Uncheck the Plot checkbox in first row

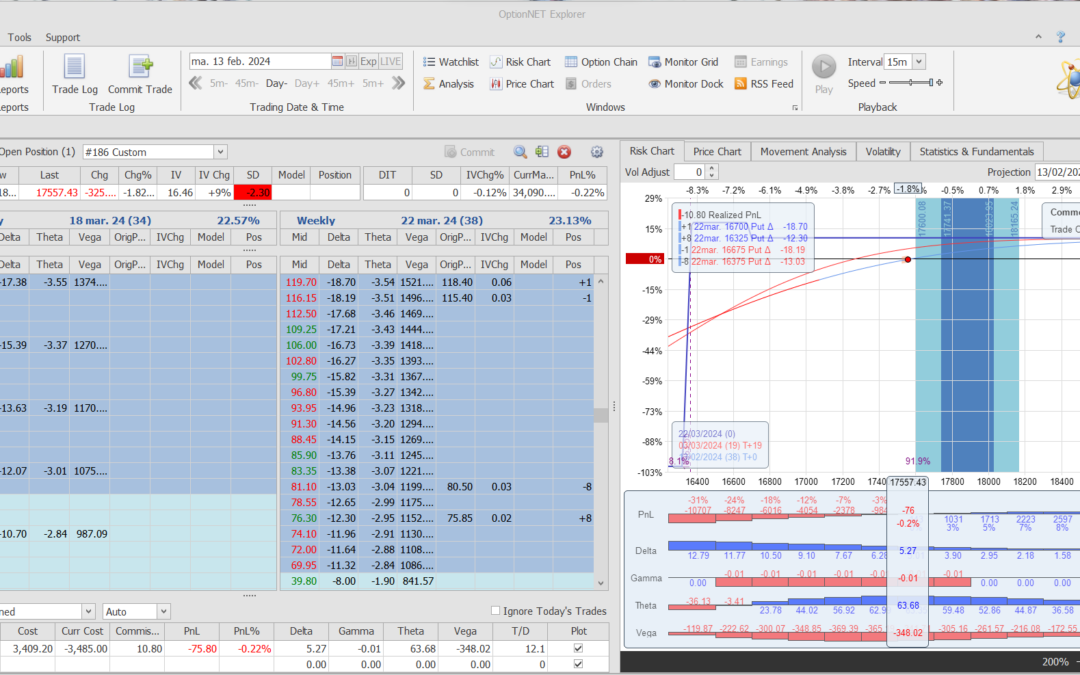(x=576, y=649)
